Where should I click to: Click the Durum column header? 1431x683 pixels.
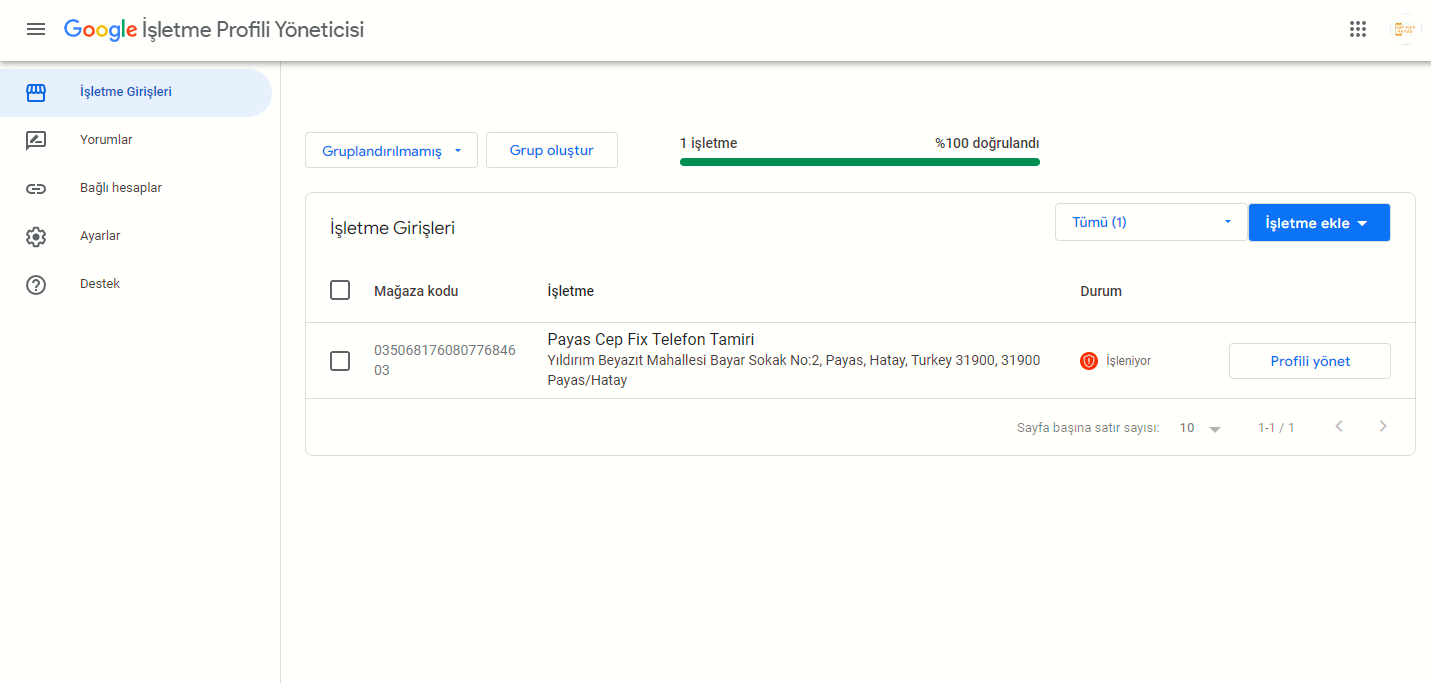coord(1101,291)
